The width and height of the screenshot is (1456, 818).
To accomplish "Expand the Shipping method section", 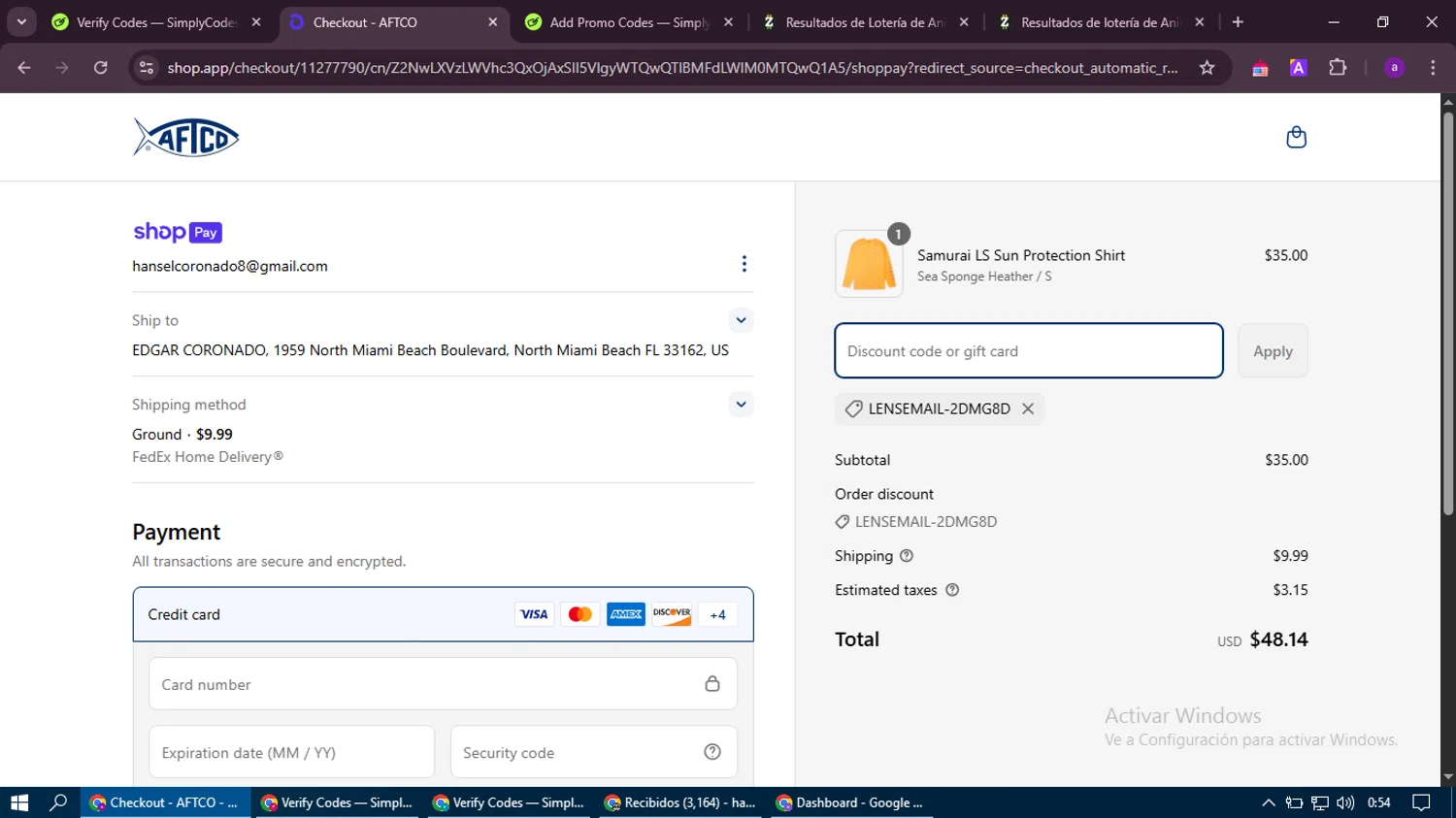I will 741,405.
